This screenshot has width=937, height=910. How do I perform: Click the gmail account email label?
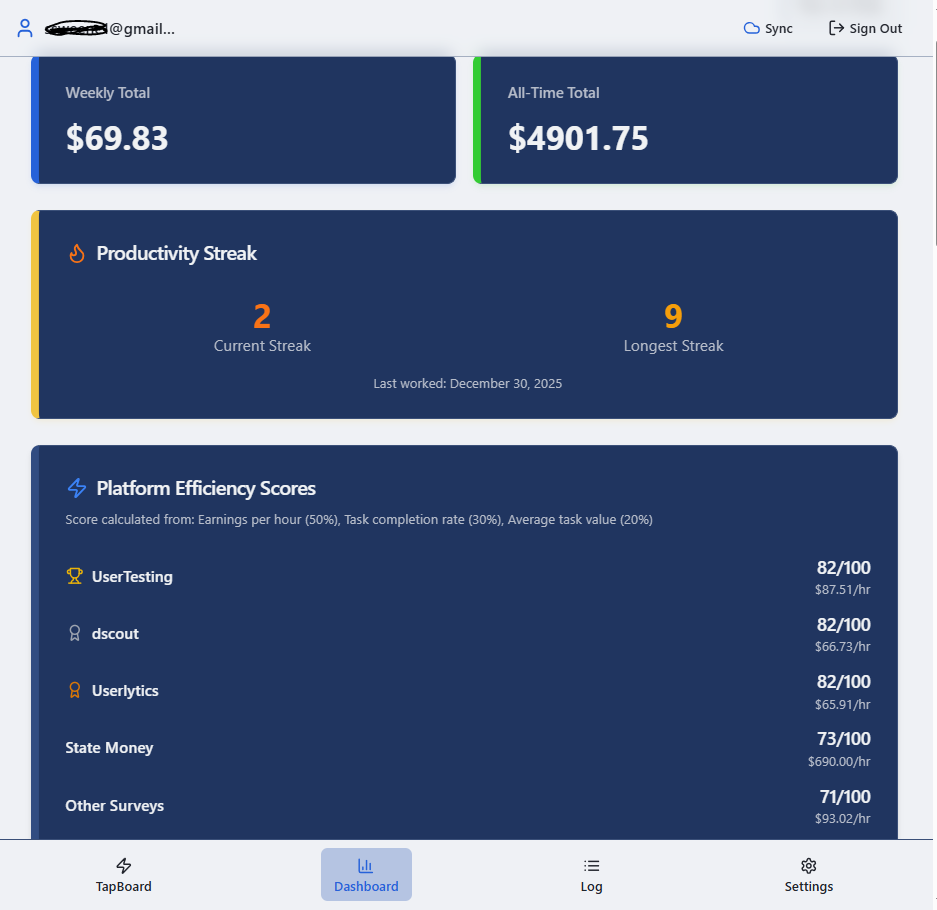click(108, 28)
